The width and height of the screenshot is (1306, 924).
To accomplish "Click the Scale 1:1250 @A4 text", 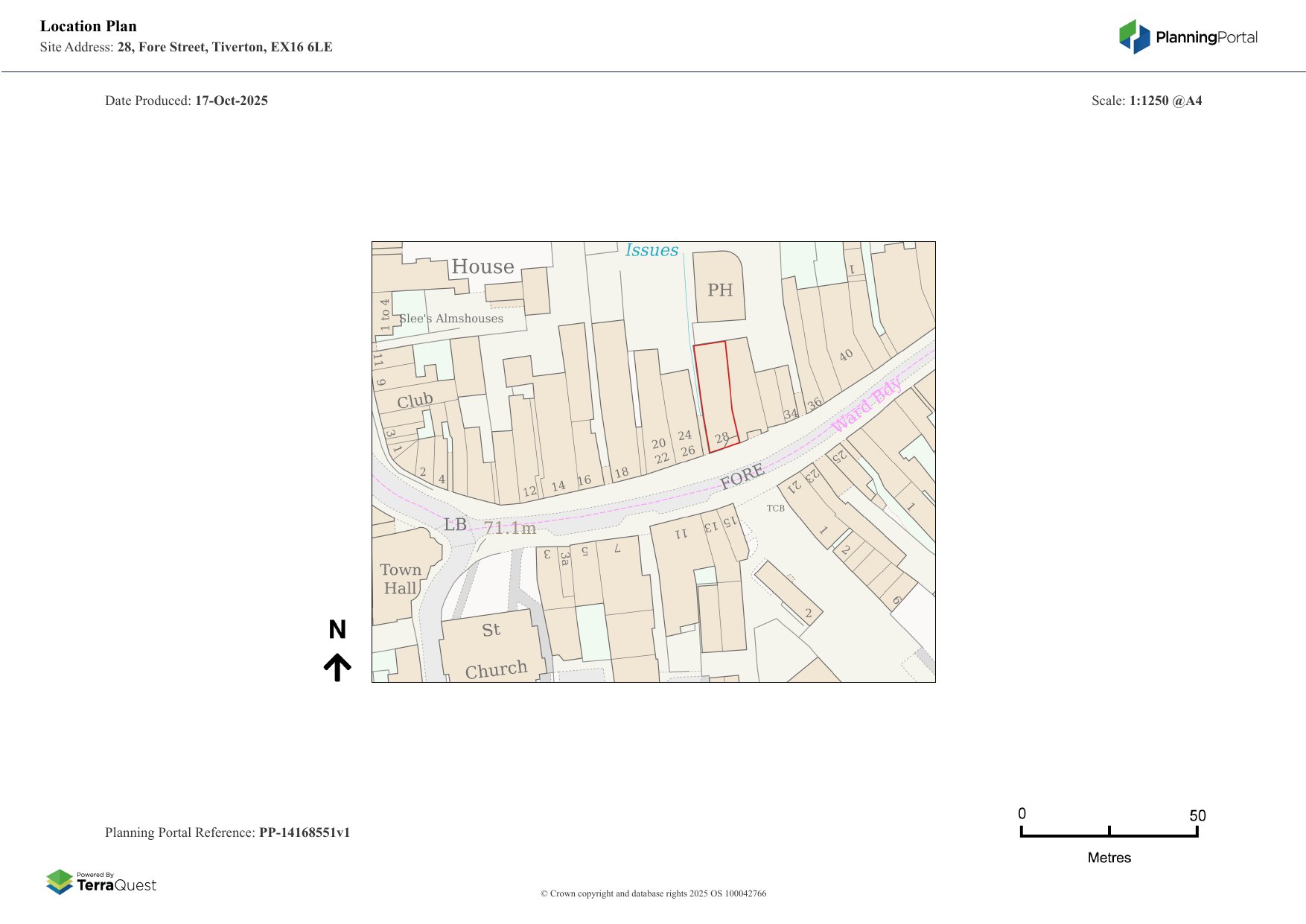I will coord(1146,101).
